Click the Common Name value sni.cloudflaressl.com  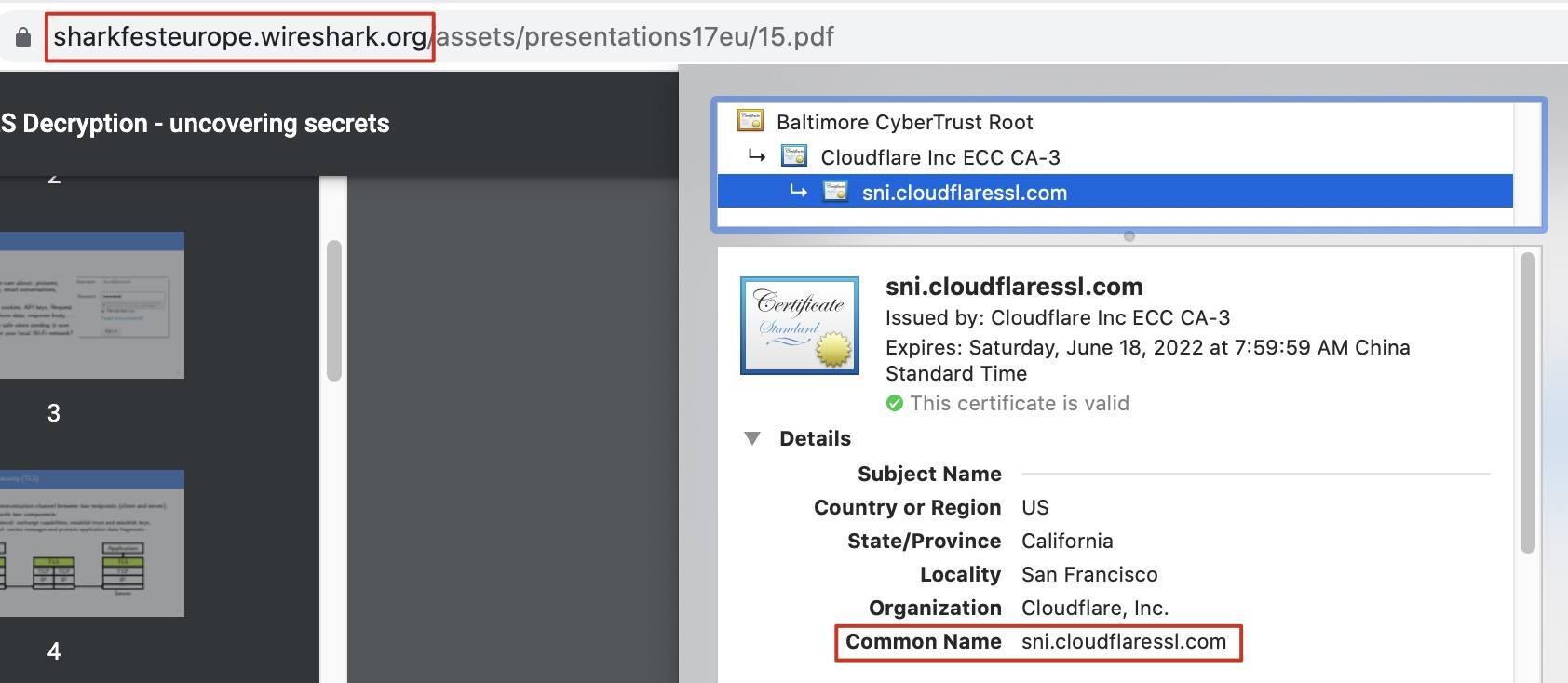coord(1123,642)
